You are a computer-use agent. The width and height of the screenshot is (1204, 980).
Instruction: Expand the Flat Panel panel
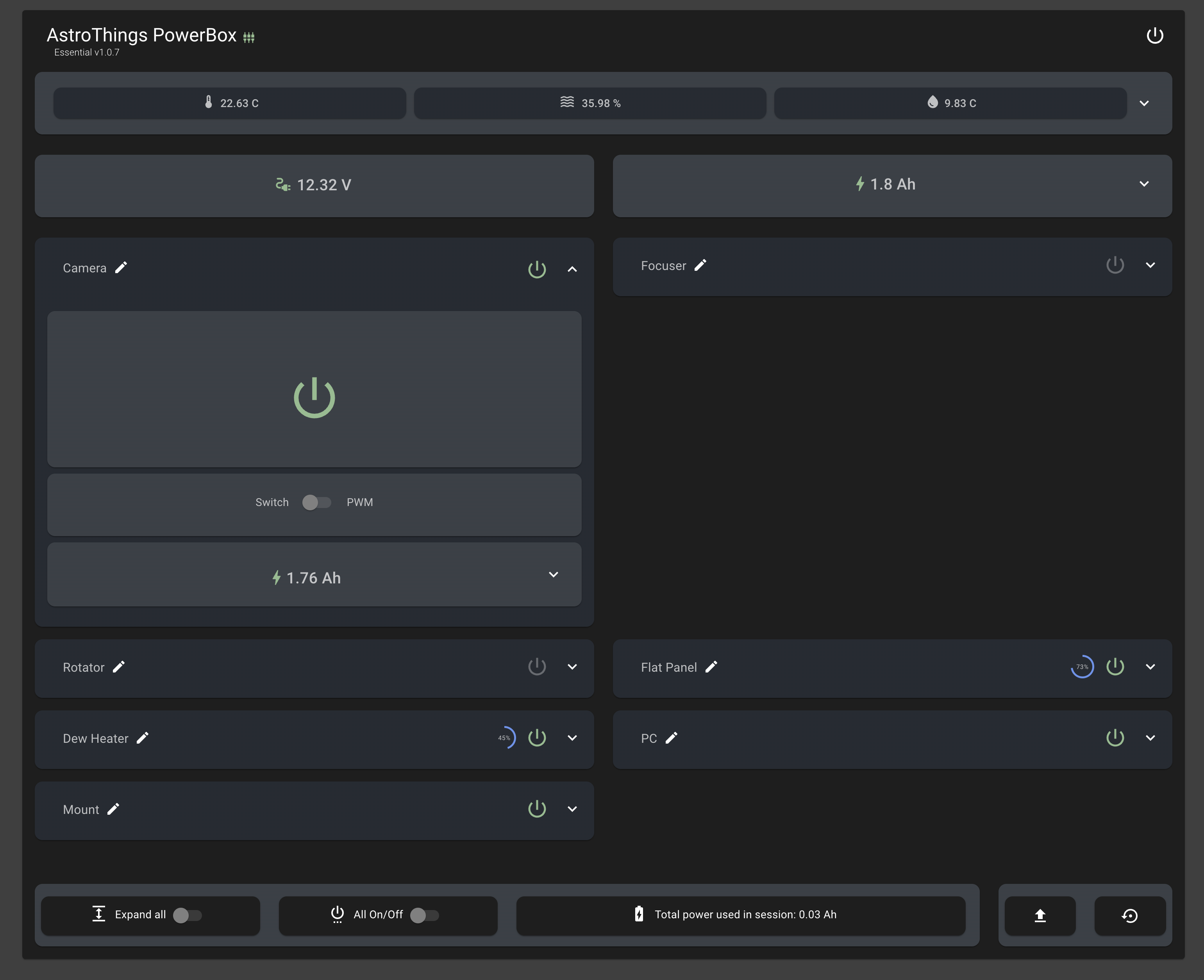point(1150,667)
